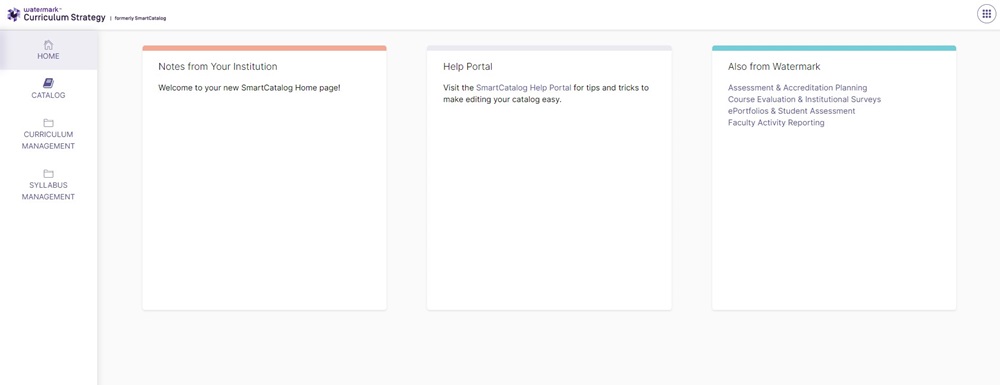Click the Catalog book icon

point(48,83)
